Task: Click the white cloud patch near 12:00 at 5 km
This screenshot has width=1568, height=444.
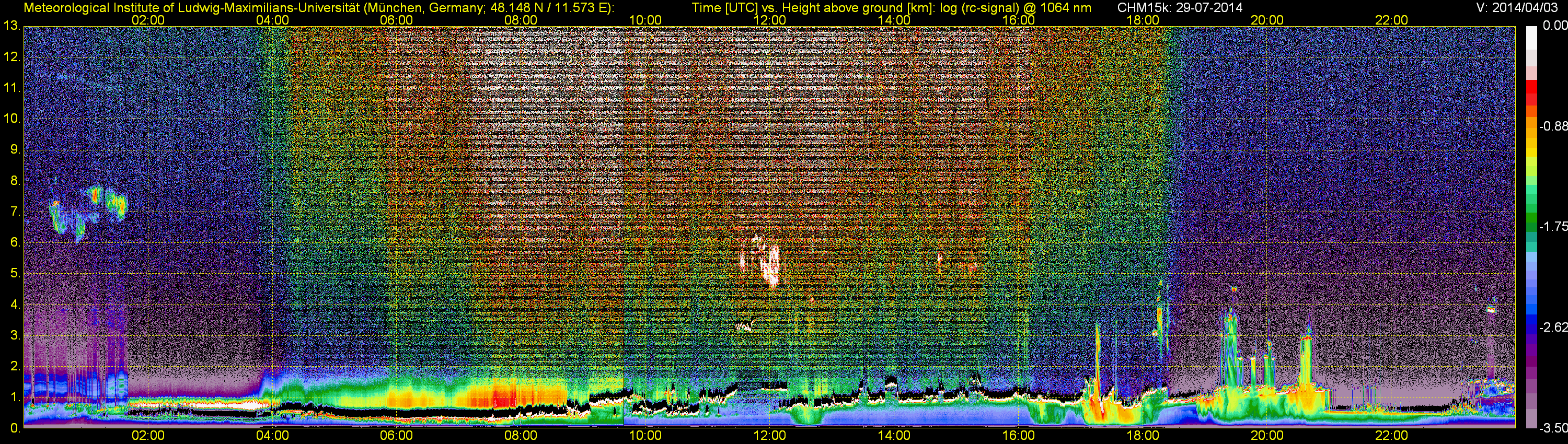Action: (x=768, y=263)
